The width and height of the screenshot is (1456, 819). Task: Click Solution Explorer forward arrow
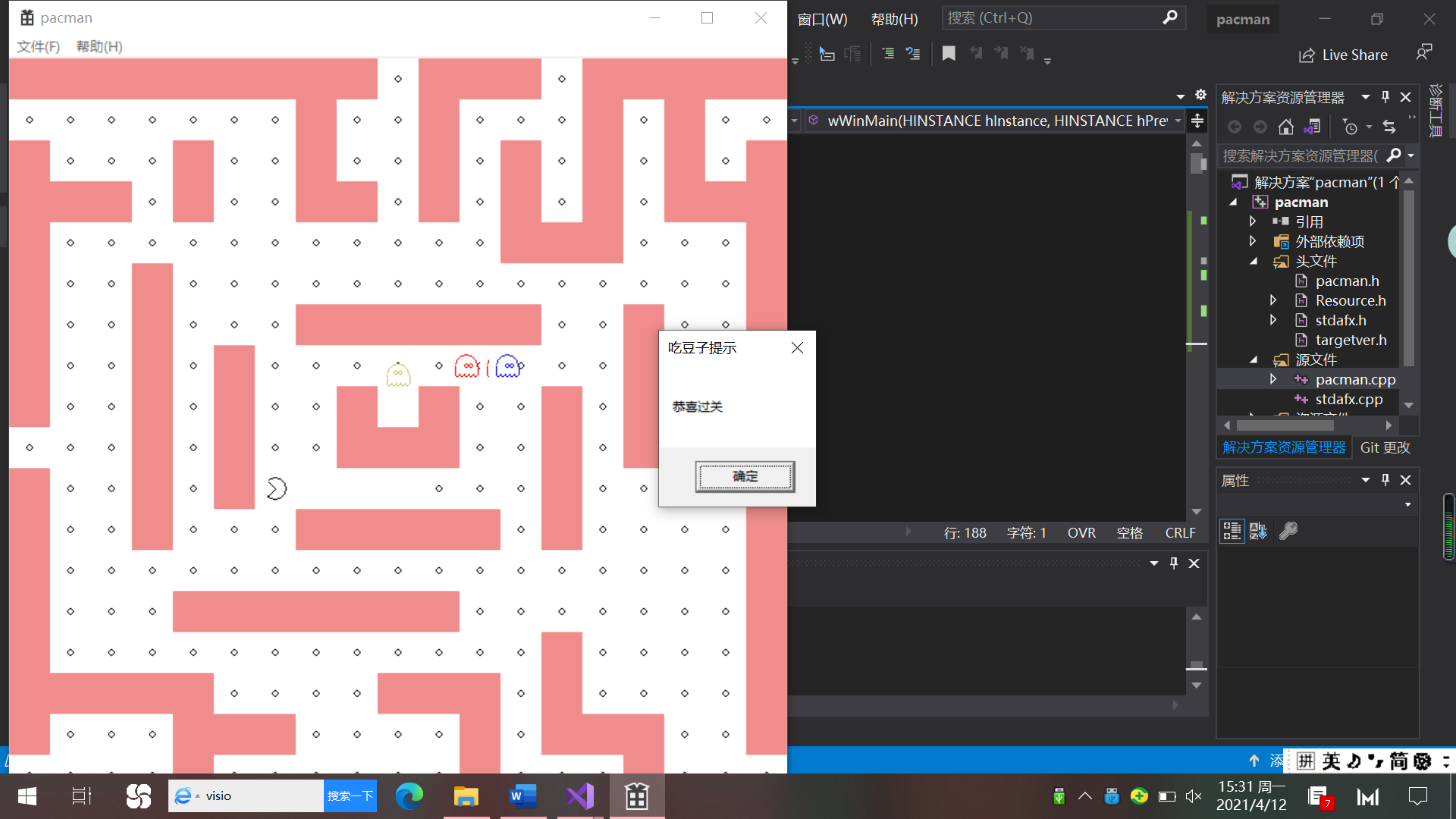[1260, 127]
